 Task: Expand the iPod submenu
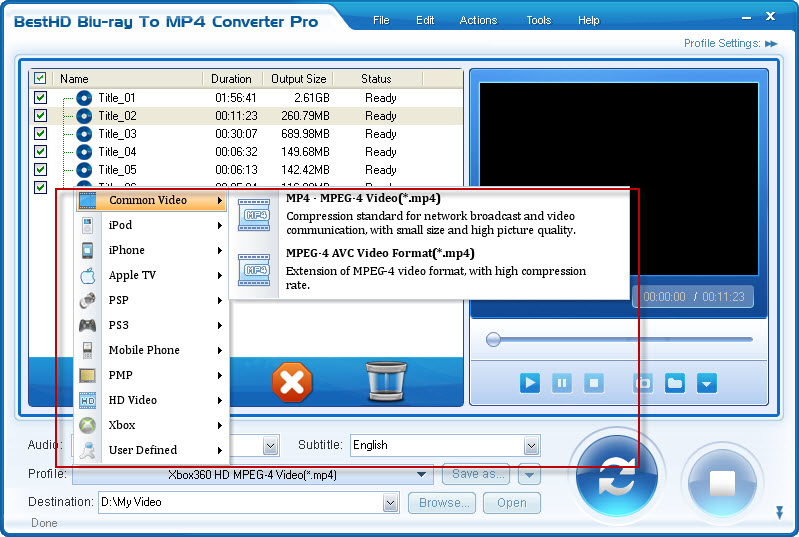(x=220, y=225)
